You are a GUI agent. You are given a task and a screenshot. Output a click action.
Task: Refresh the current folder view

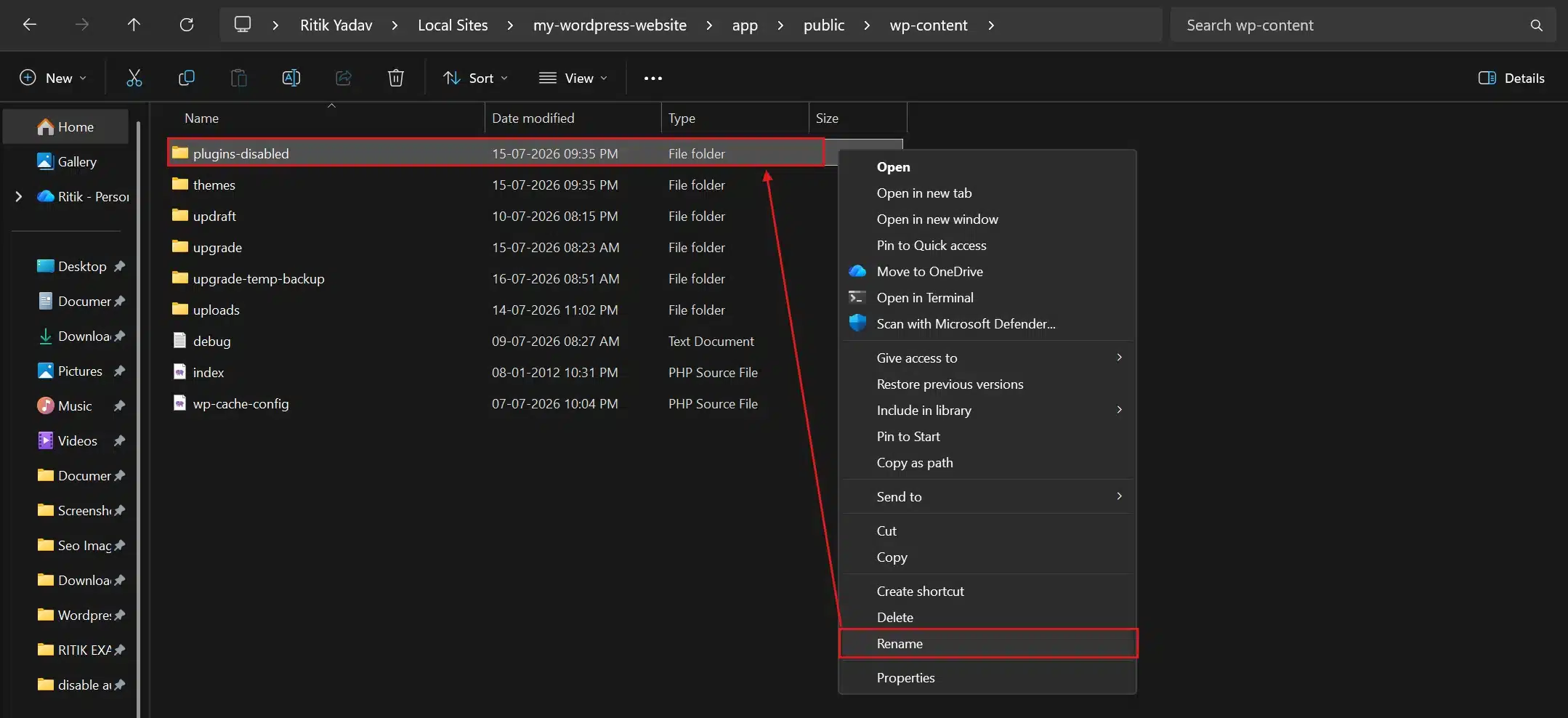[x=187, y=25]
